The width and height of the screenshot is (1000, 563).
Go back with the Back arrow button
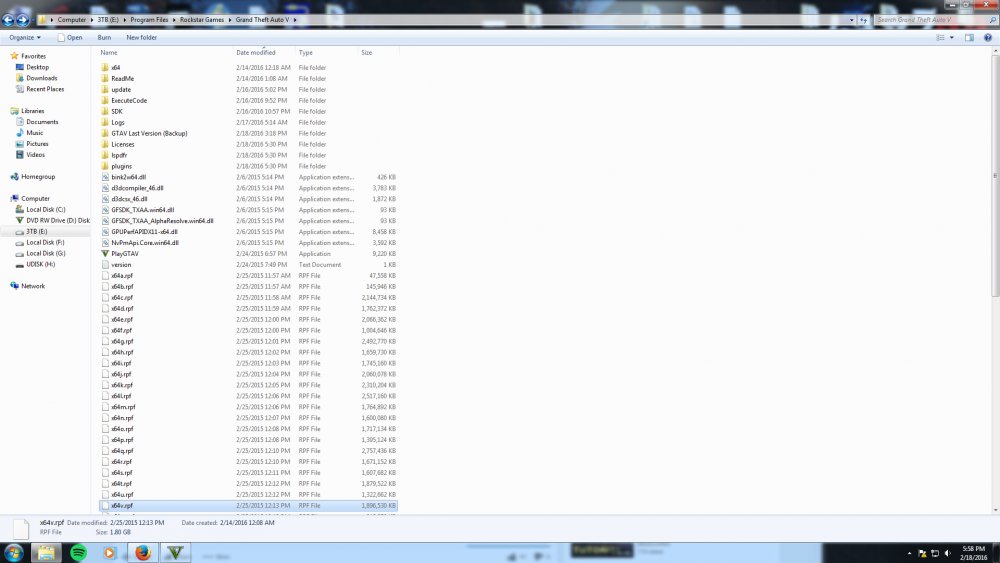pos(8,20)
